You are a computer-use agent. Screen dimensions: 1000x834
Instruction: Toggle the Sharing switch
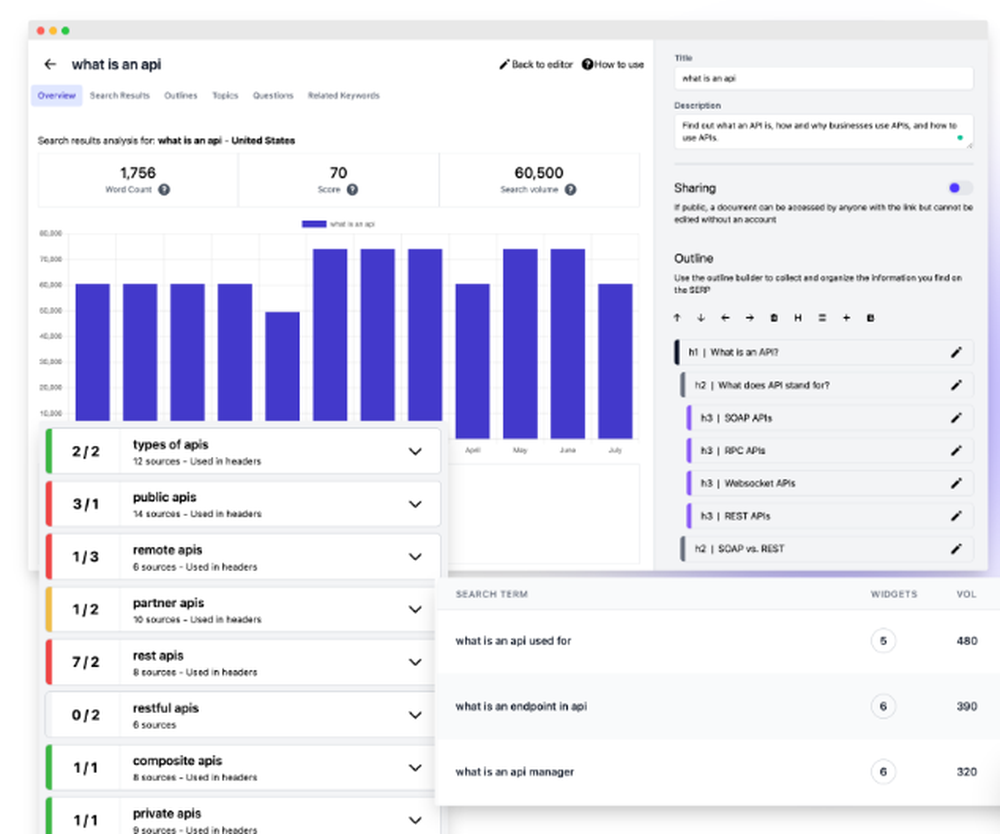960,187
